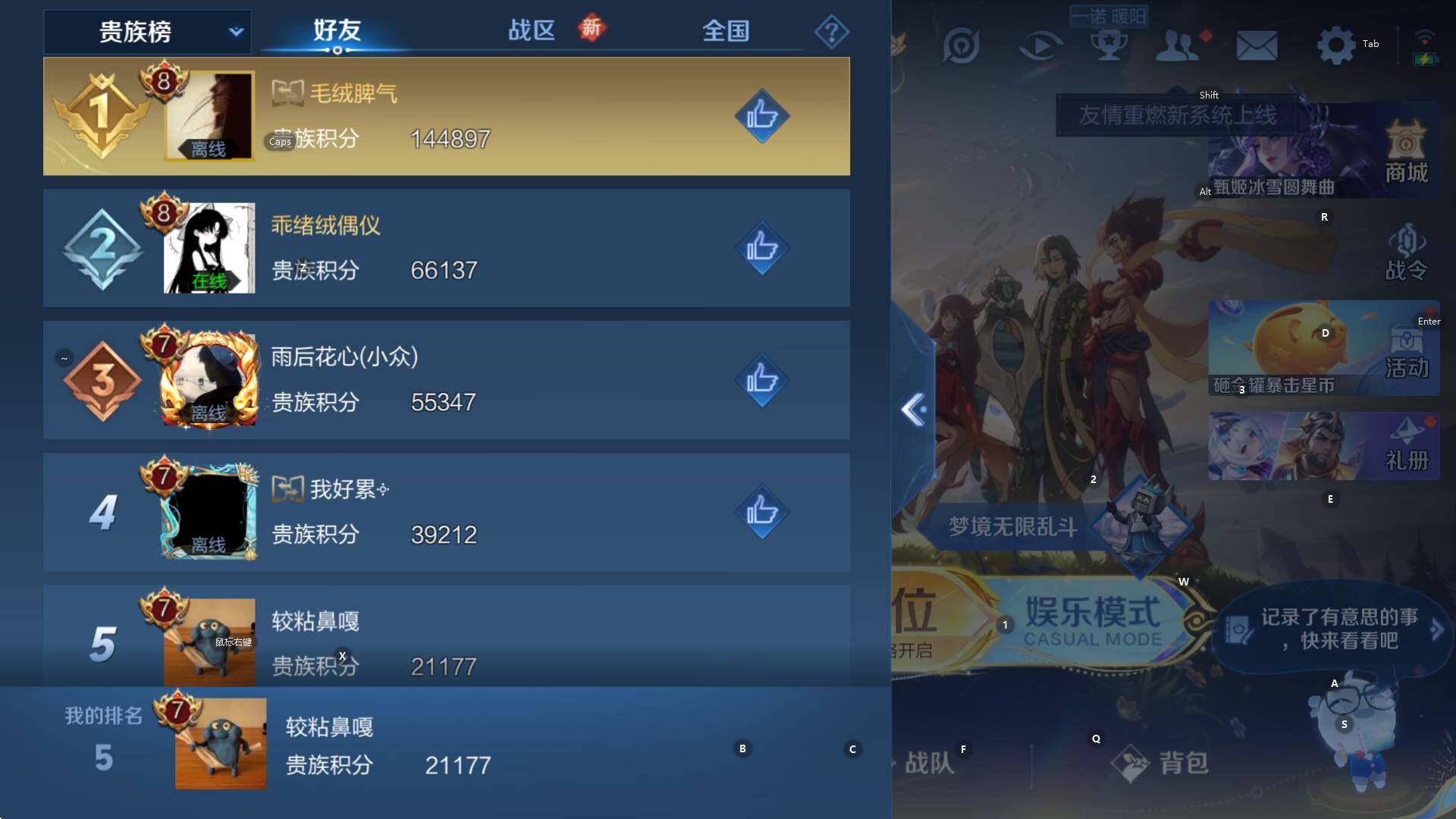Open the friends icon with red dot

[1178, 45]
